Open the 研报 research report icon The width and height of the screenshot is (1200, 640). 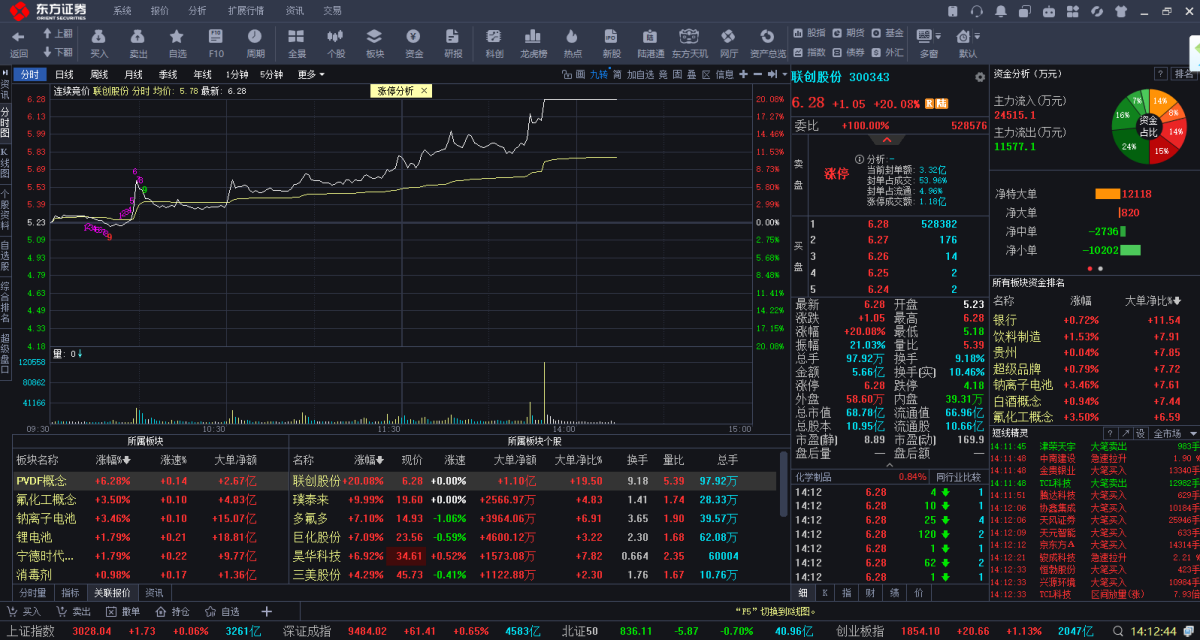point(453,42)
